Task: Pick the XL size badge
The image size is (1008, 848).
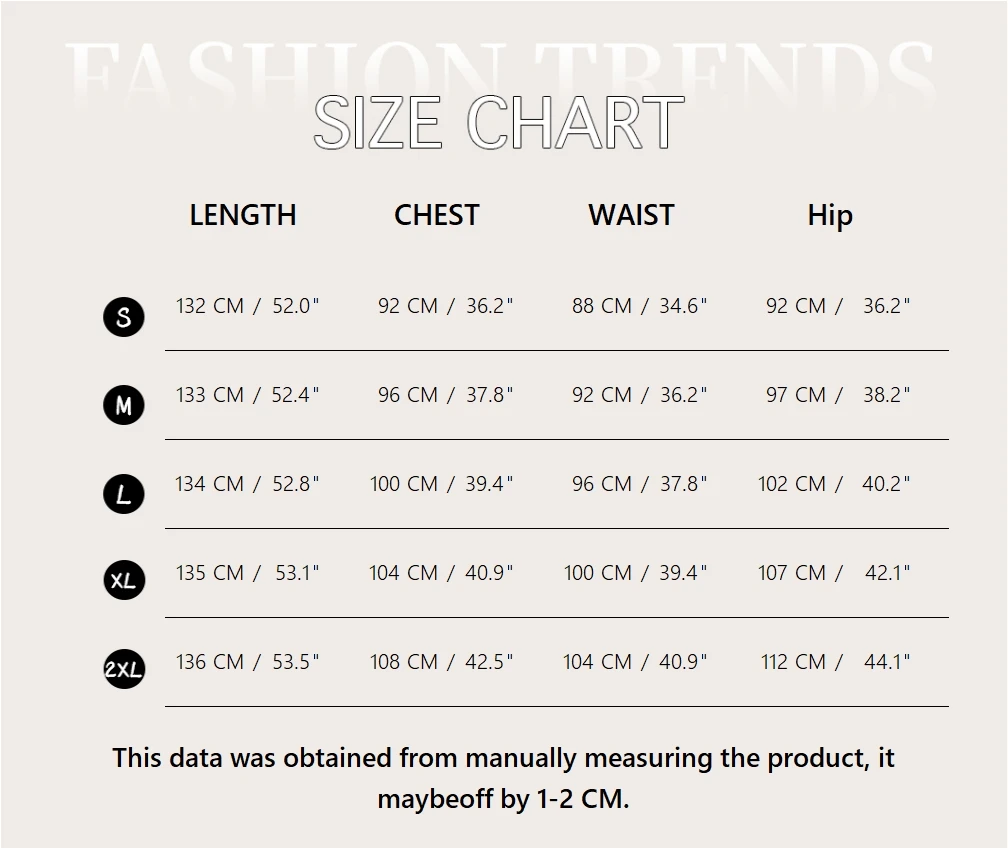Action: coord(124,580)
